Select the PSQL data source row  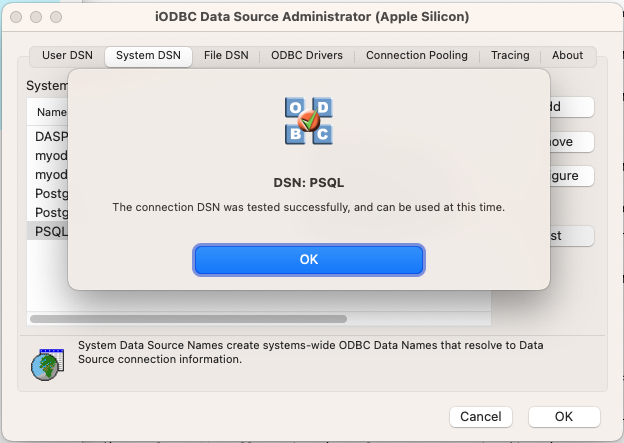coord(50,232)
